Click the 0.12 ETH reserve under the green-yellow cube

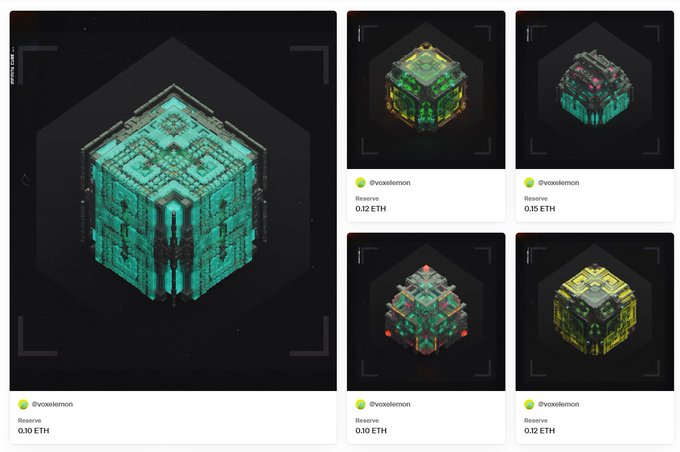[x=371, y=209]
